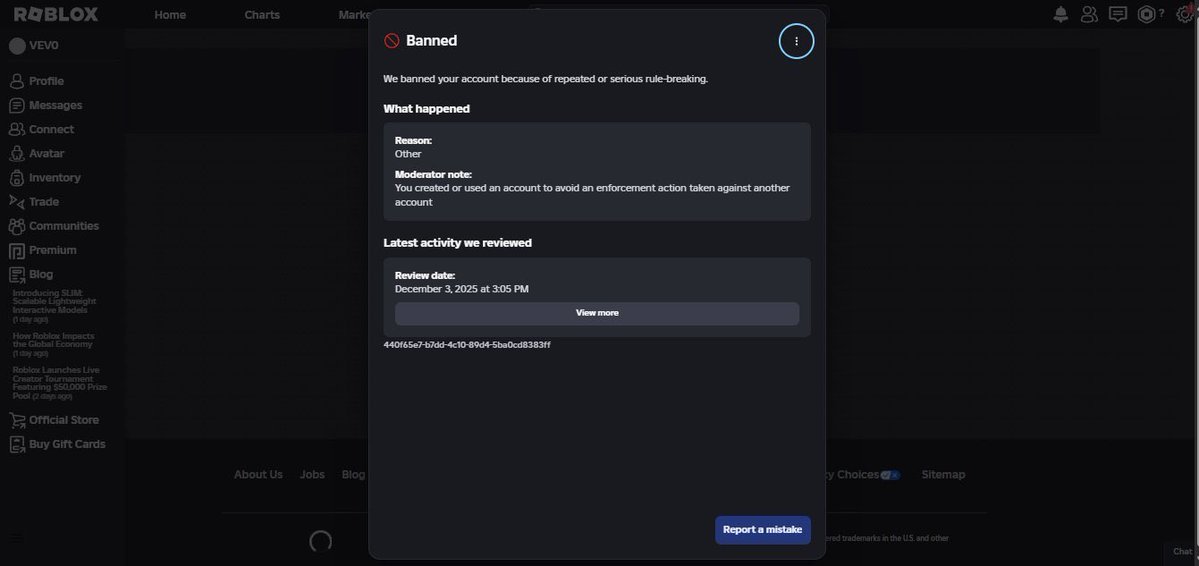Click the View more button

(x=597, y=314)
